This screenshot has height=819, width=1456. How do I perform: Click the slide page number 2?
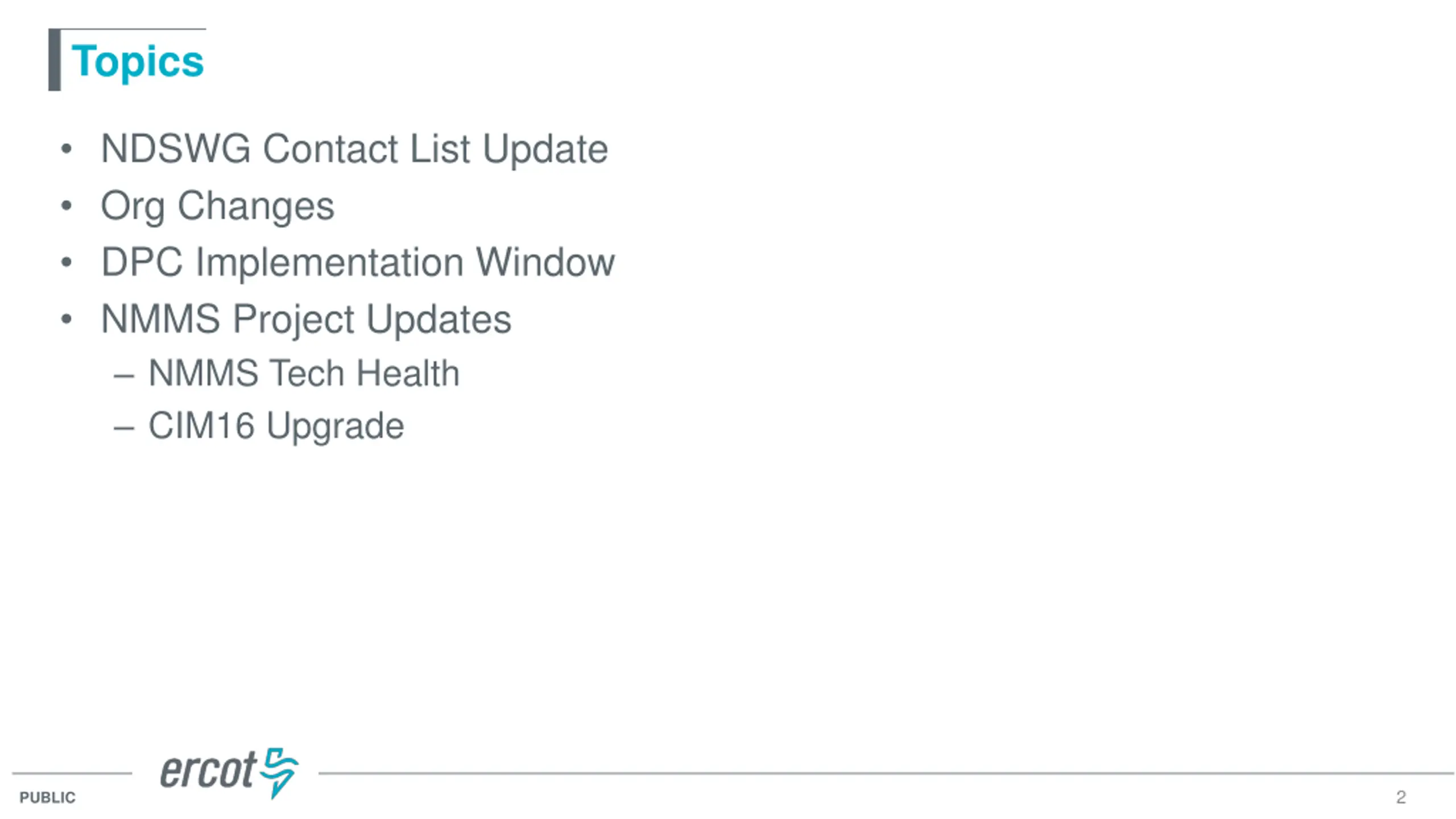point(1401,797)
